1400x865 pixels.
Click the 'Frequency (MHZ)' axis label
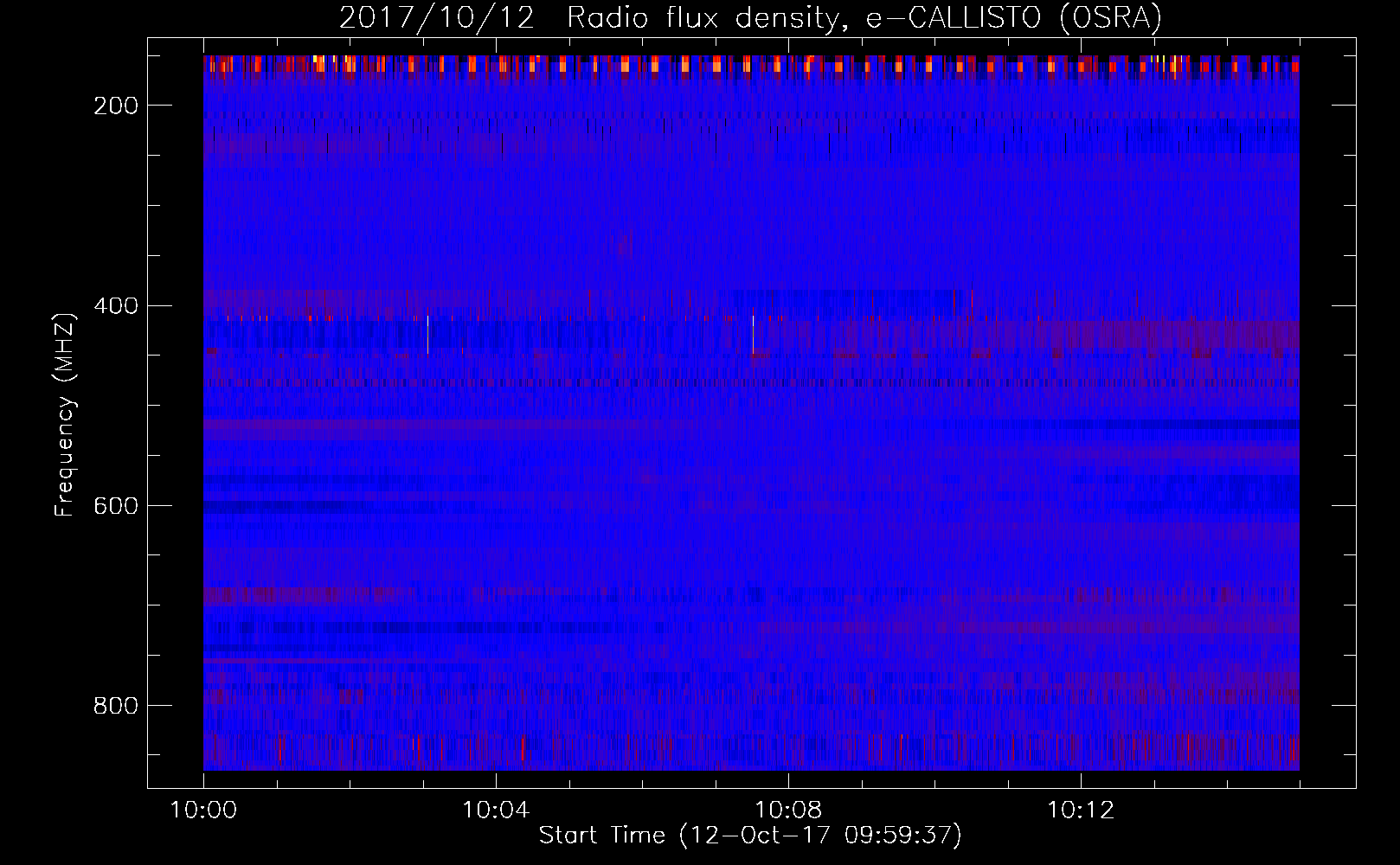click(65, 414)
